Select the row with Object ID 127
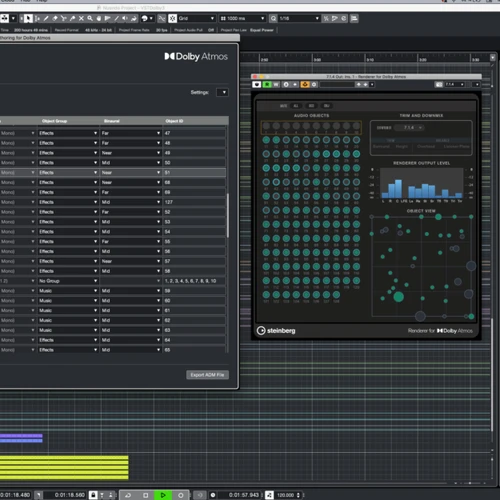The width and height of the screenshot is (500, 500). tap(113, 202)
